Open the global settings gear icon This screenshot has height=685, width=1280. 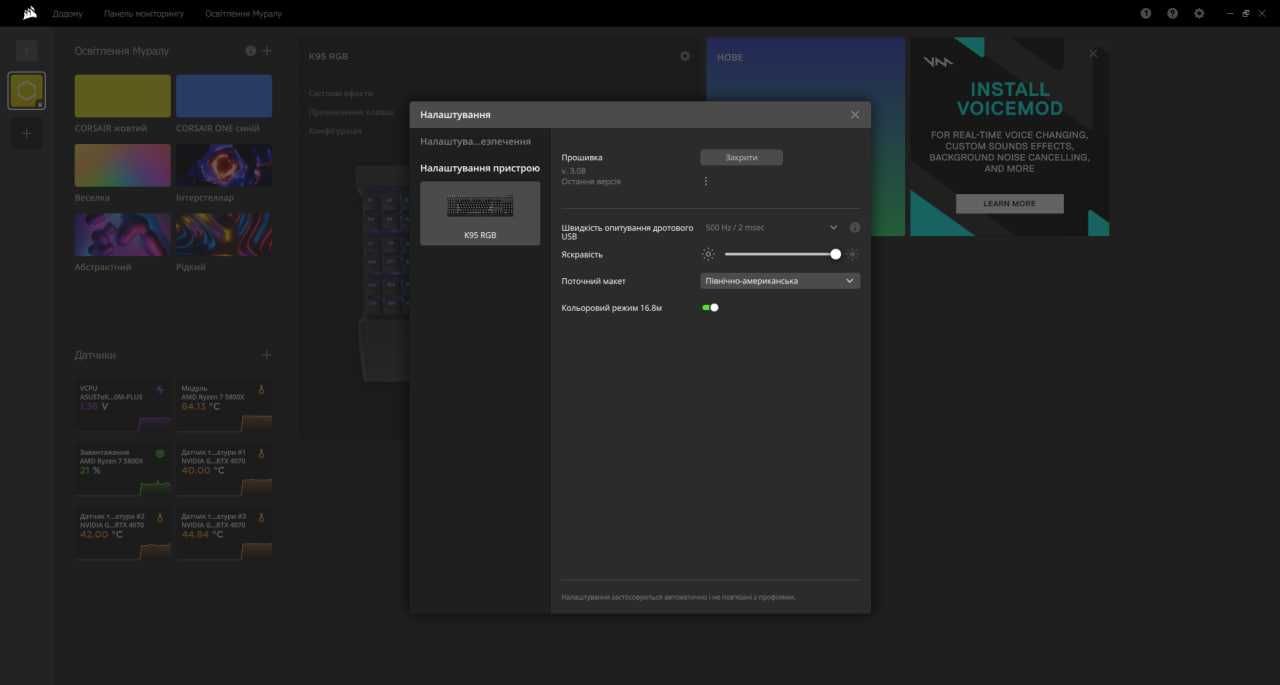tap(1199, 13)
